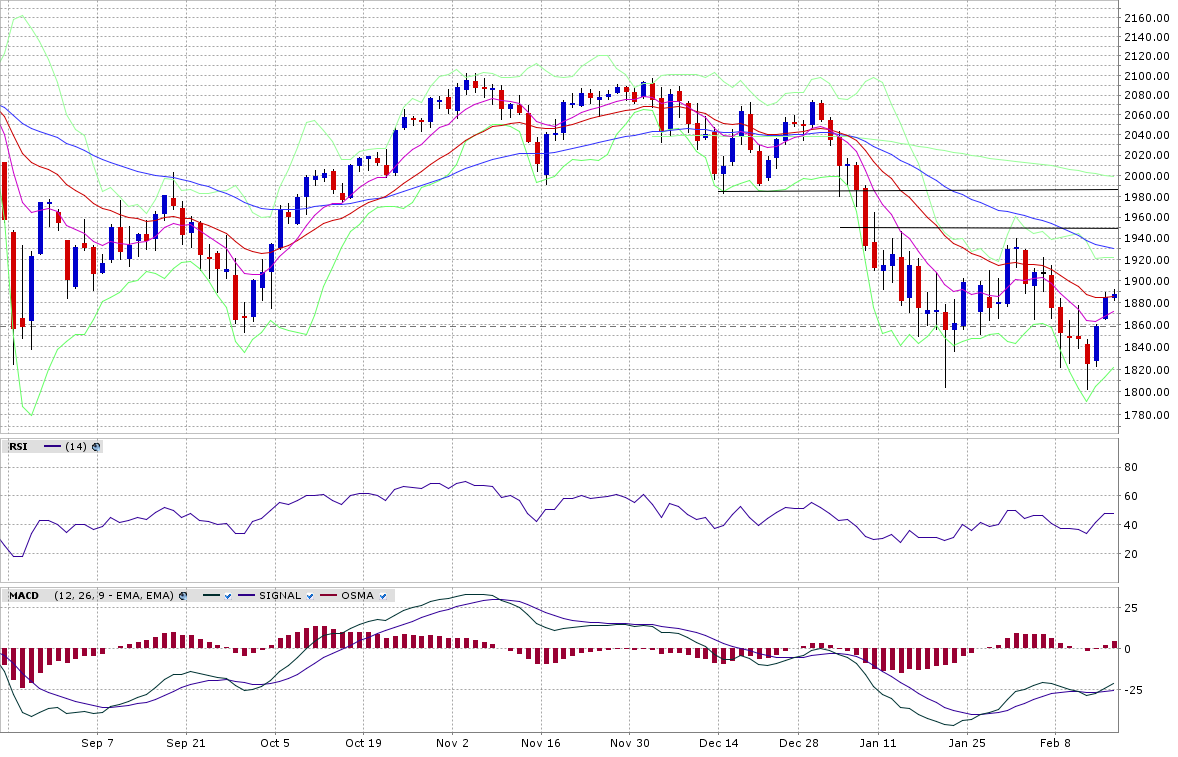This screenshot has height=757, width=1178.
Task: Open MACD indicator settings globe icon
Action: 183,596
